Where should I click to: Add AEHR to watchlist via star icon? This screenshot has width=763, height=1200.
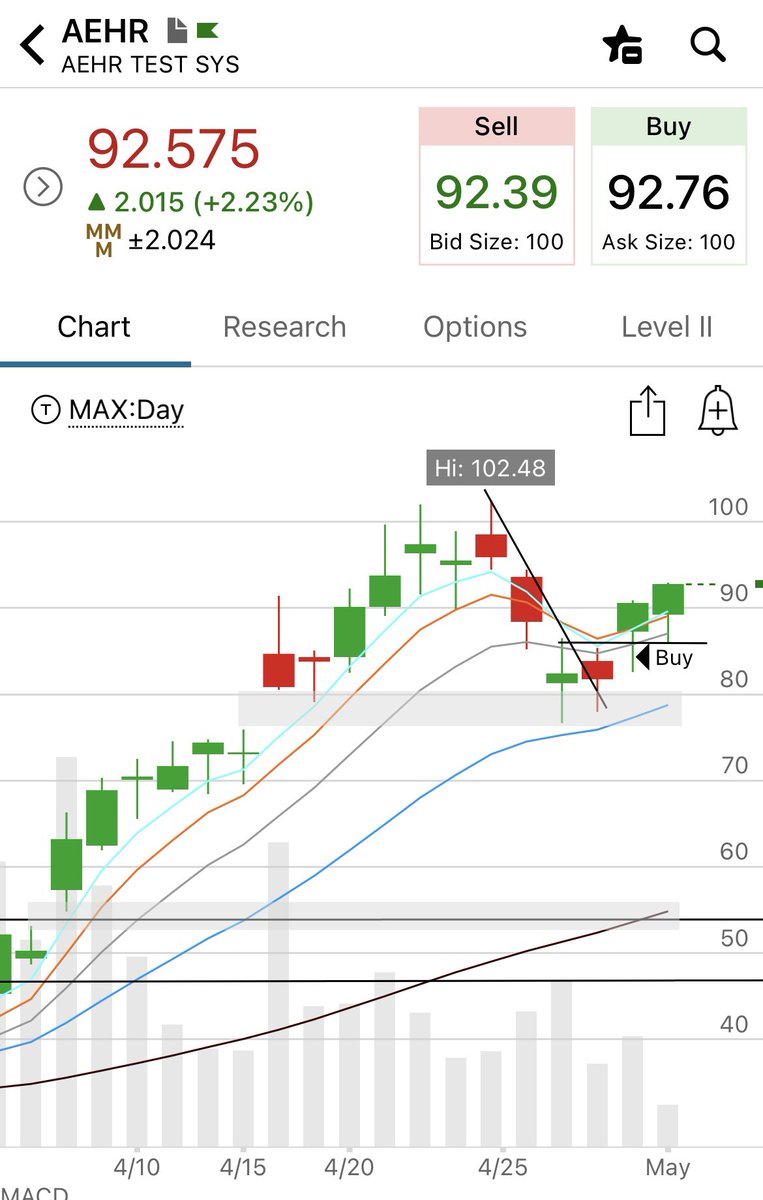click(x=622, y=45)
